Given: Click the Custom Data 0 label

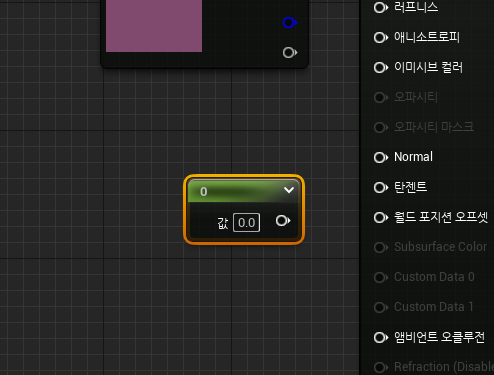Looking at the screenshot, I should tap(434, 277).
